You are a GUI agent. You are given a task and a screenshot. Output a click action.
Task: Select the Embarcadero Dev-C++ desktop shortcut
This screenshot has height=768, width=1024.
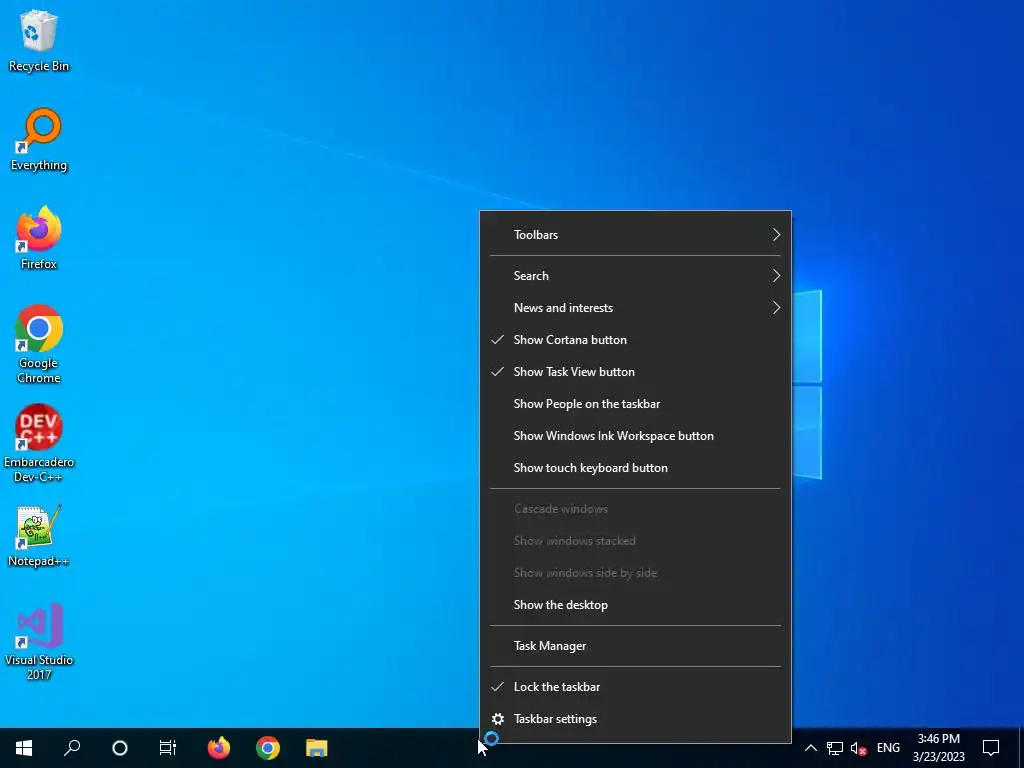click(39, 443)
